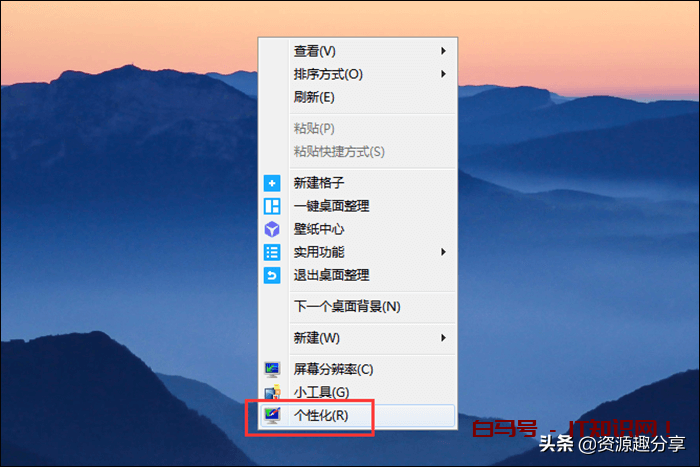Click the 壁纸中心 cube icon
The width and height of the screenshot is (700, 467).
tap(272, 229)
